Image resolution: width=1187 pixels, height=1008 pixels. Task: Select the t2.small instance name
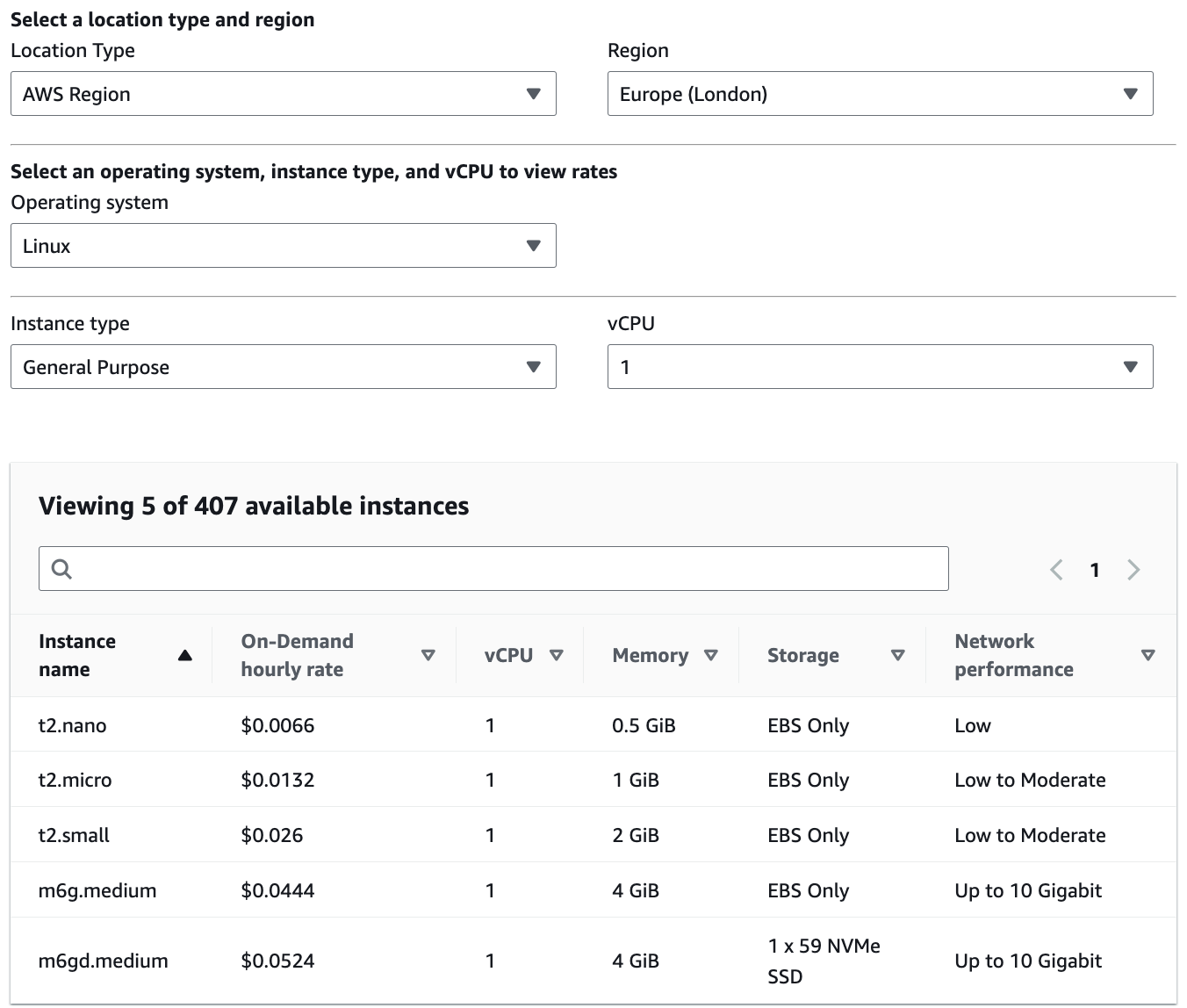pyautogui.click(x=74, y=835)
